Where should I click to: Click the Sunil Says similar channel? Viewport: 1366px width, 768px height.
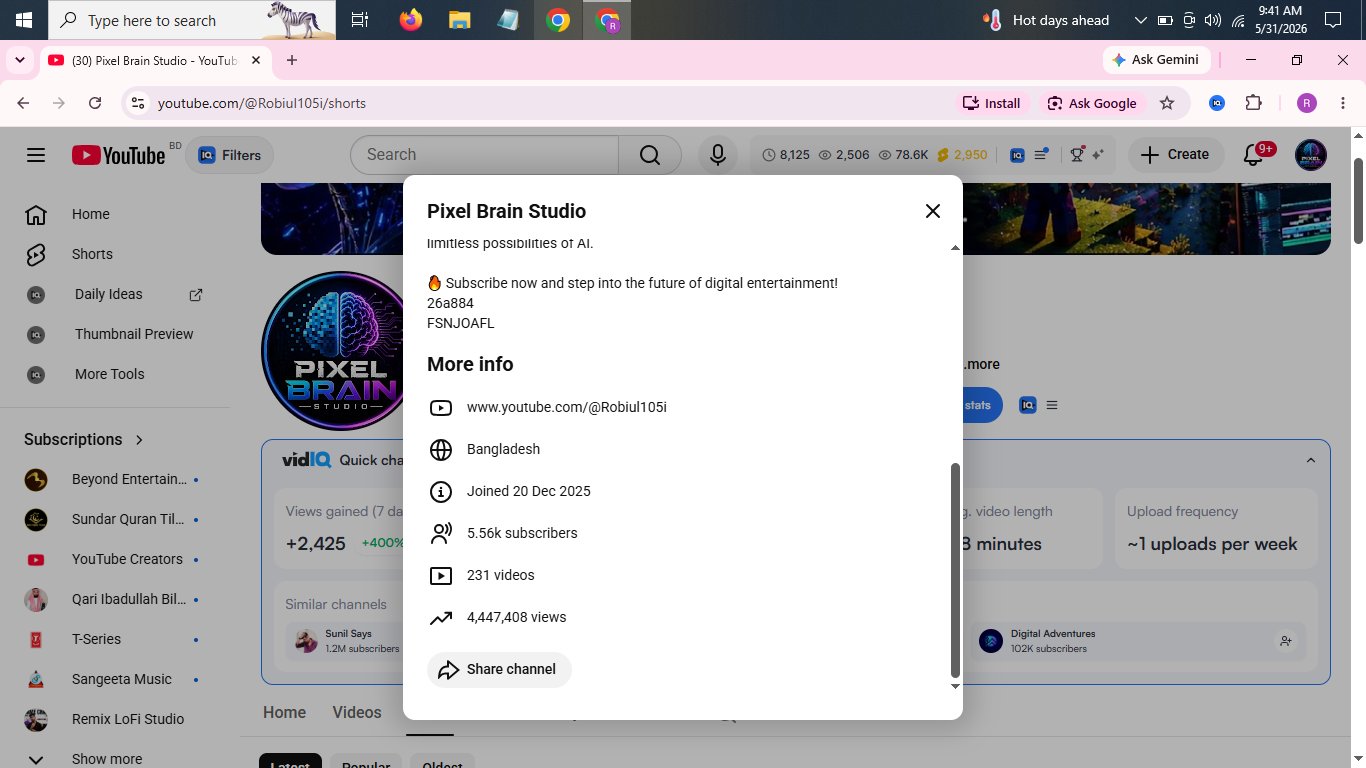pos(345,641)
